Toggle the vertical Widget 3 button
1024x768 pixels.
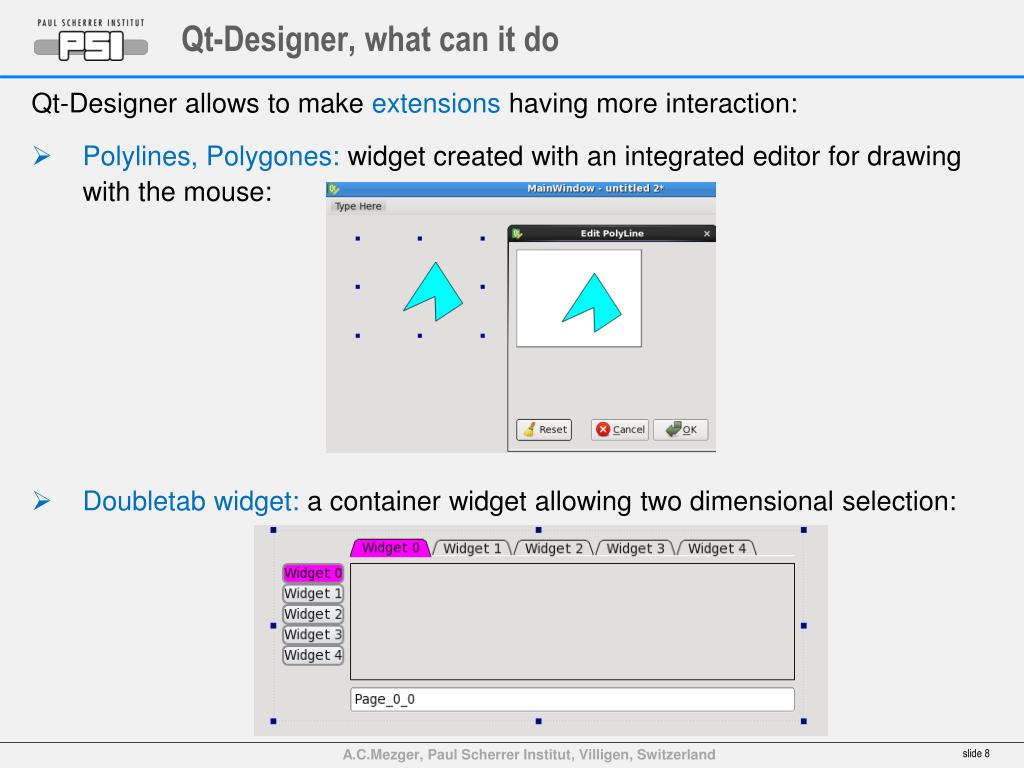(313, 635)
